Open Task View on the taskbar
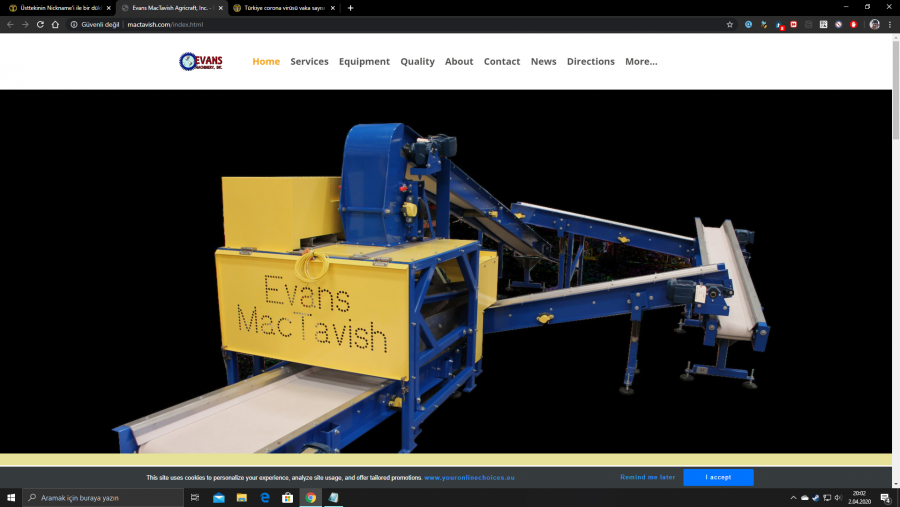Screen dimensions: 900x507 (x=195, y=498)
